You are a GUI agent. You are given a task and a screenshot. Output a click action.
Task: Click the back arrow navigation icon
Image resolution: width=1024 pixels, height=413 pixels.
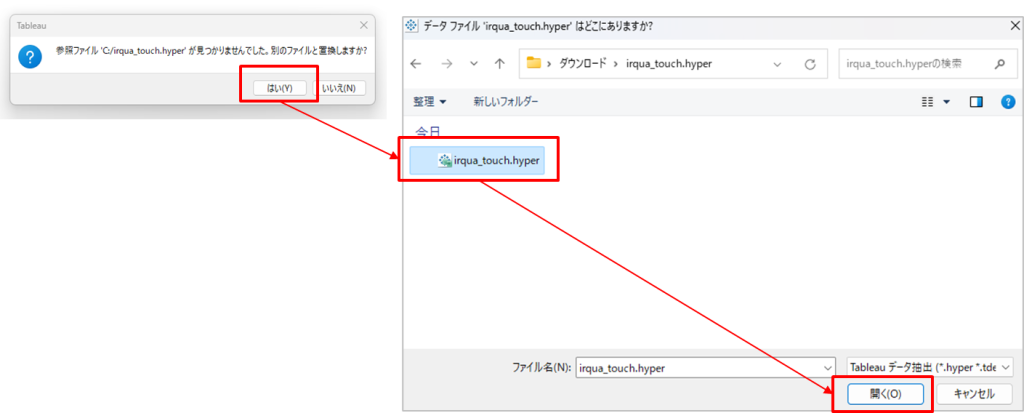[x=416, y=63]
